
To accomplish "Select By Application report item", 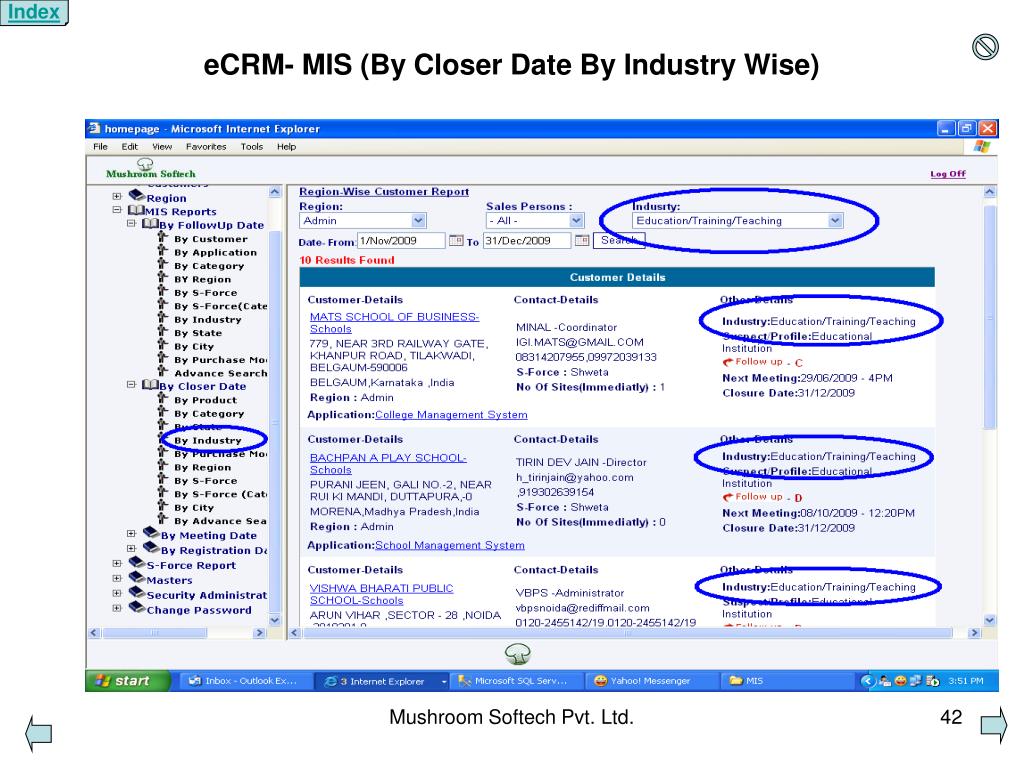I will click(216, 253).
